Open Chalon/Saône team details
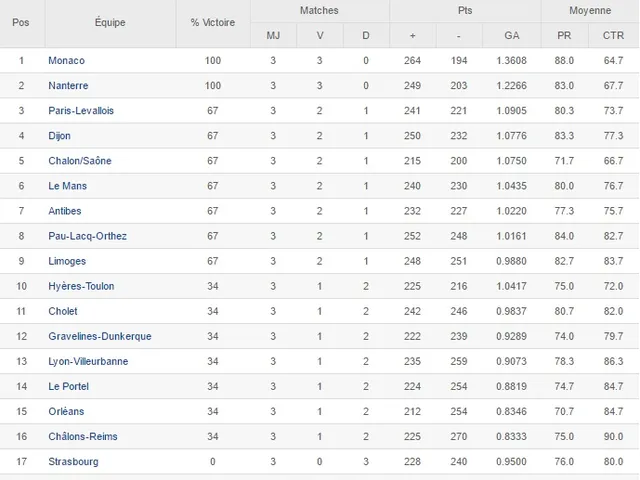The height and width of the screenshot is (480, 640). click(x=80, y=161)
